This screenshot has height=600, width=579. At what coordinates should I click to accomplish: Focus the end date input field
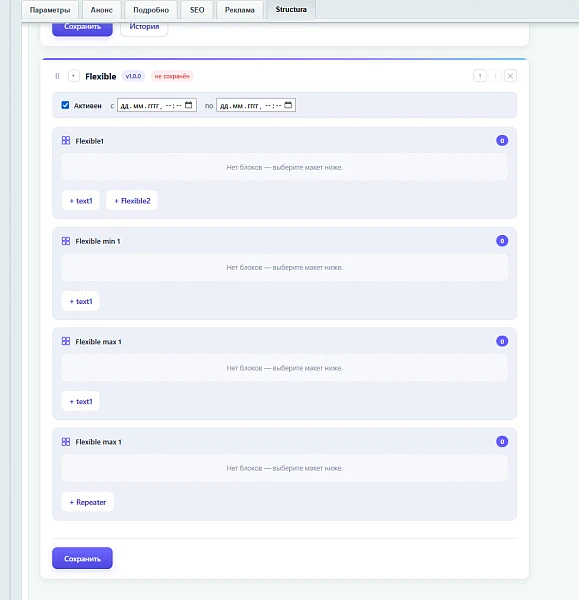coord(256,105)
